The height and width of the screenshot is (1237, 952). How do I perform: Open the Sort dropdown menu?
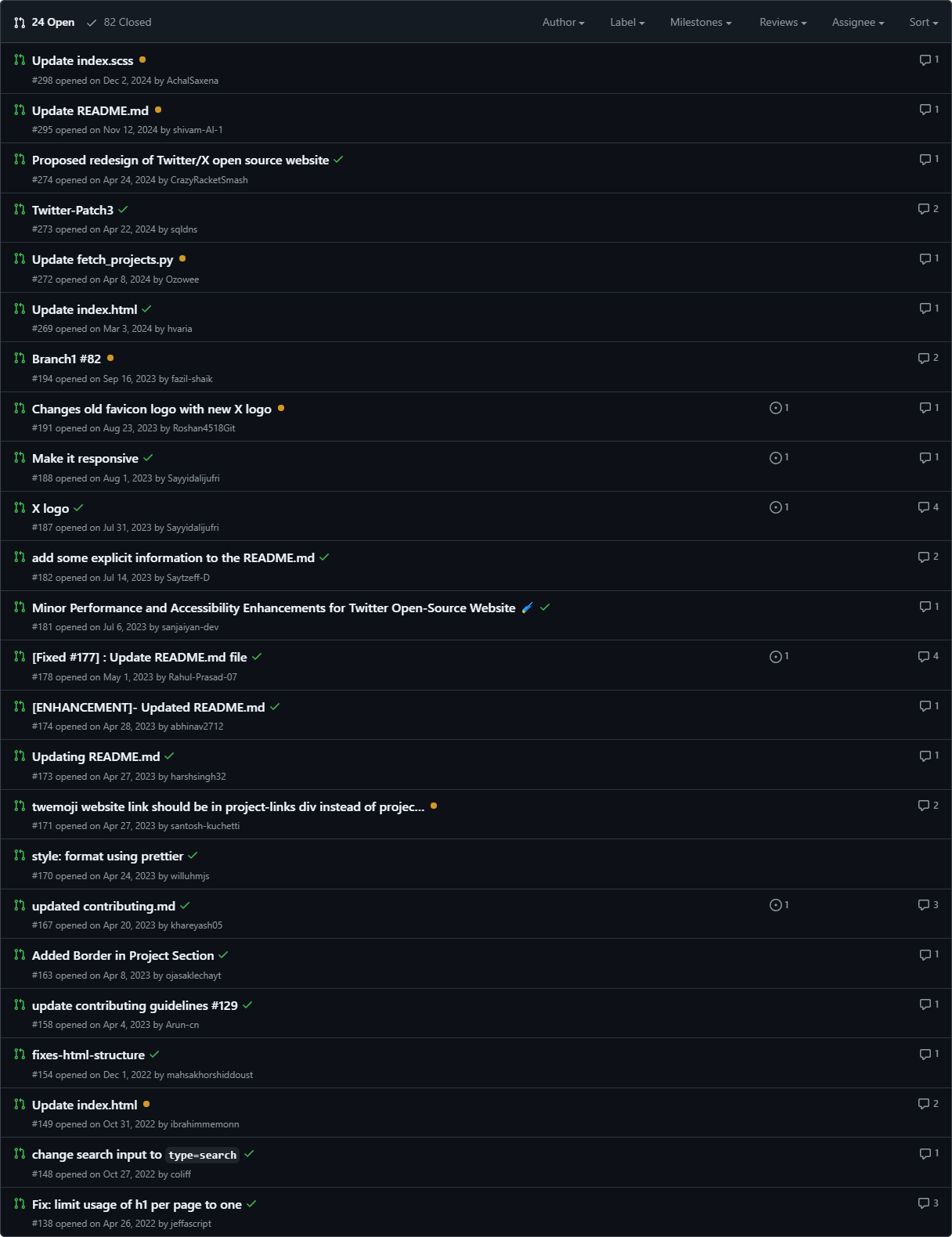click(924, 22)
